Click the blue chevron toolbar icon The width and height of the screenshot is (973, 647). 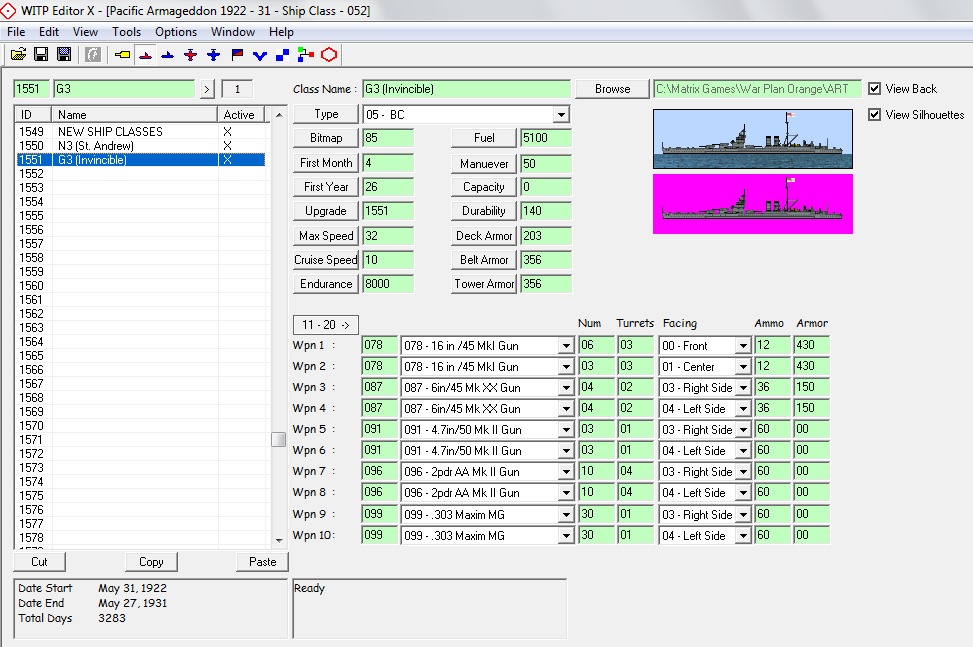(x=259, y=55)
